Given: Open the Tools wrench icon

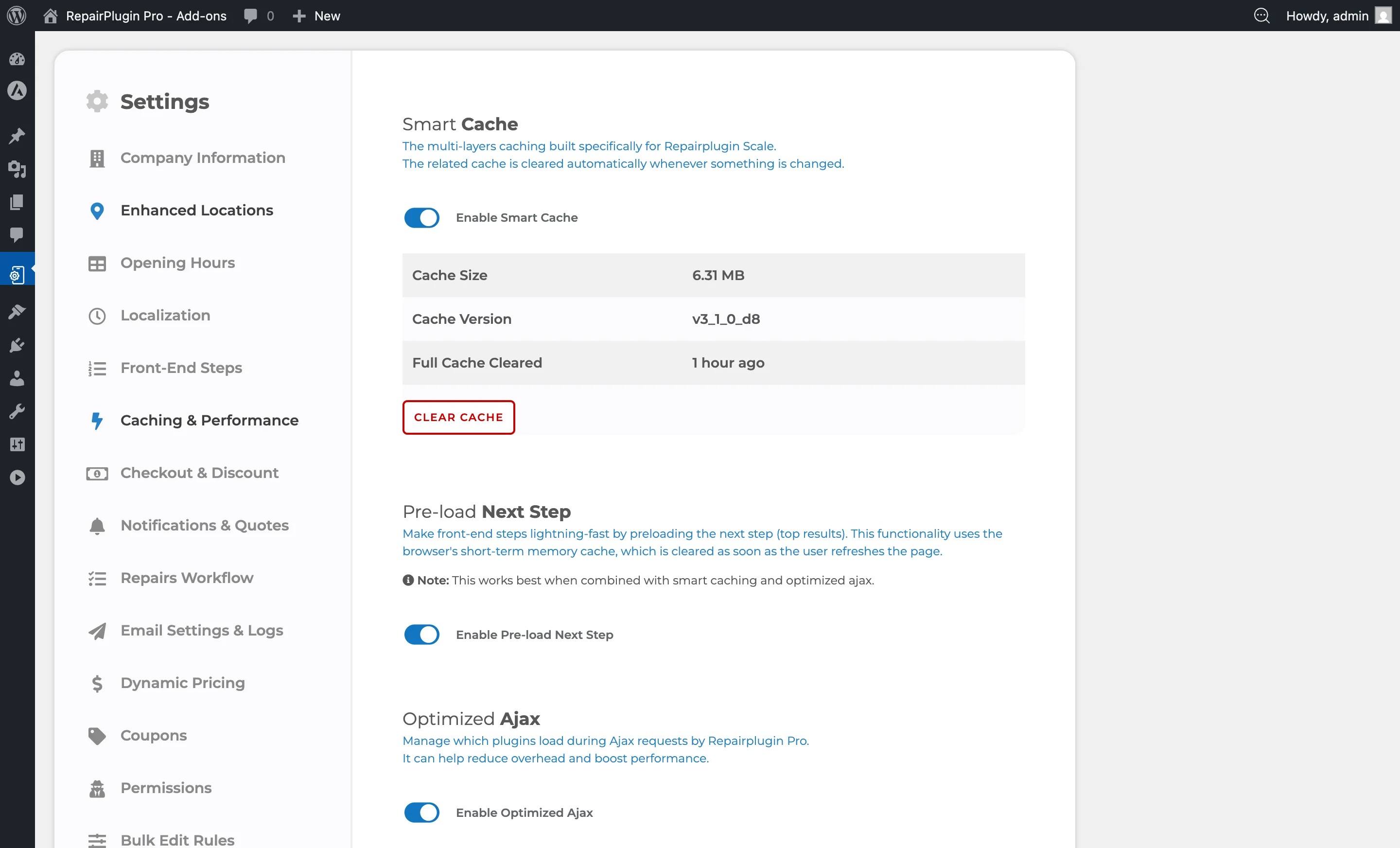Looking at the screenshot, I should 17,411.
